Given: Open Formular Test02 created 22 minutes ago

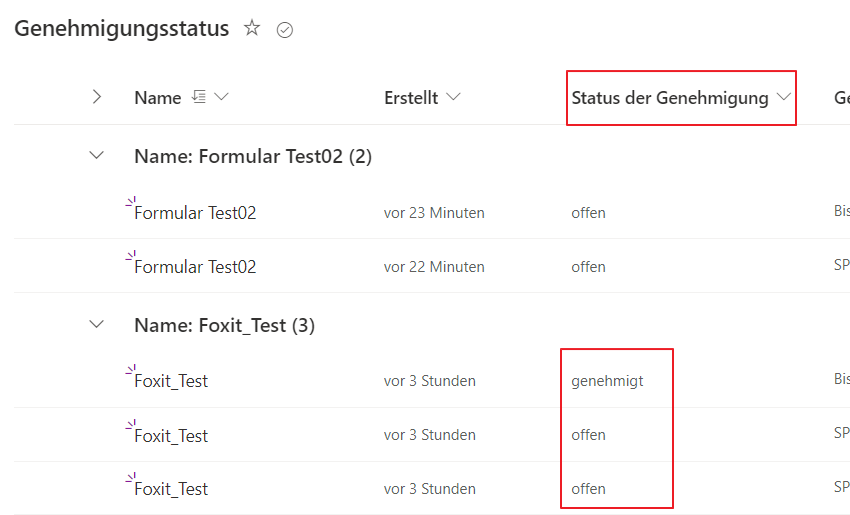Looking at the screenshot, I should (x=195, y=267).
